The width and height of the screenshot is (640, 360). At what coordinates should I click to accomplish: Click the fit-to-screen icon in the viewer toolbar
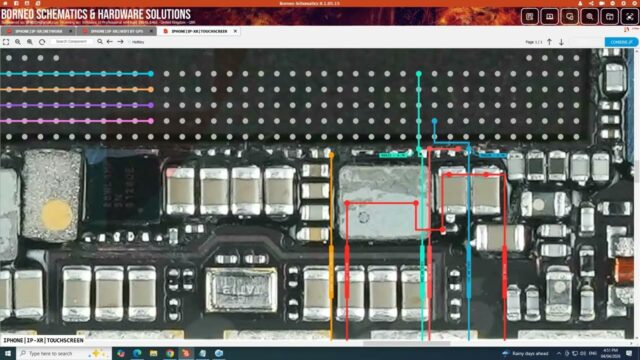tap(6, 42)
